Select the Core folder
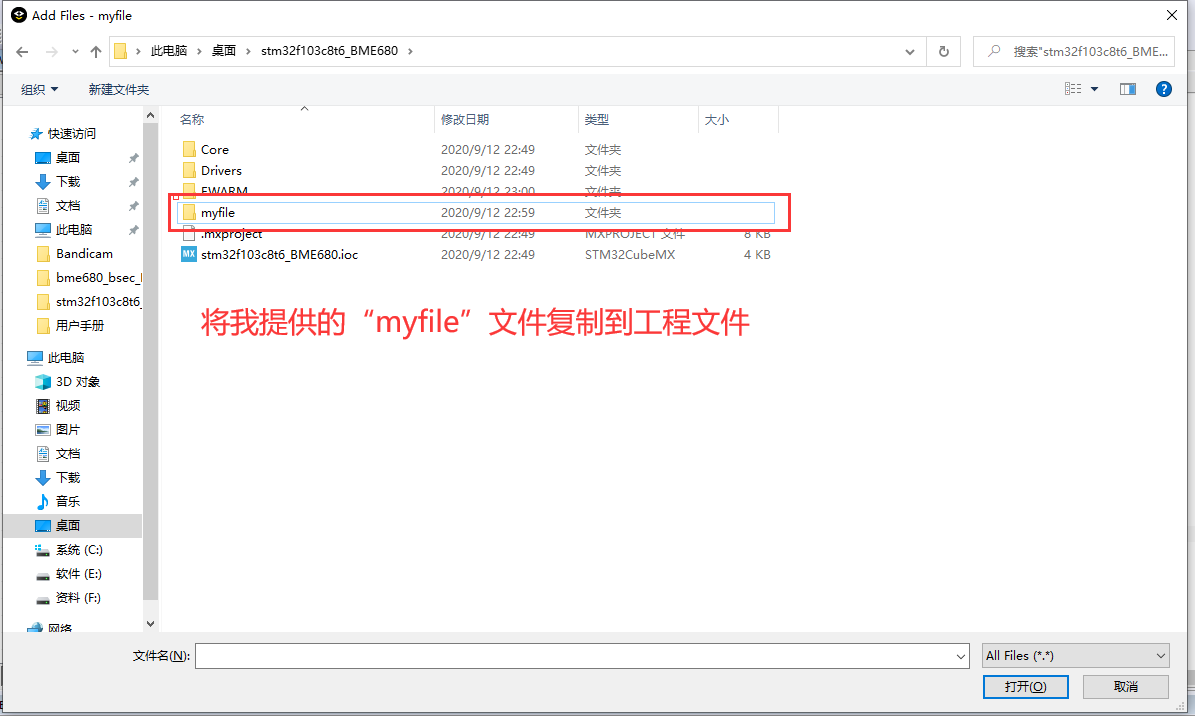 (x=212, y=149)
